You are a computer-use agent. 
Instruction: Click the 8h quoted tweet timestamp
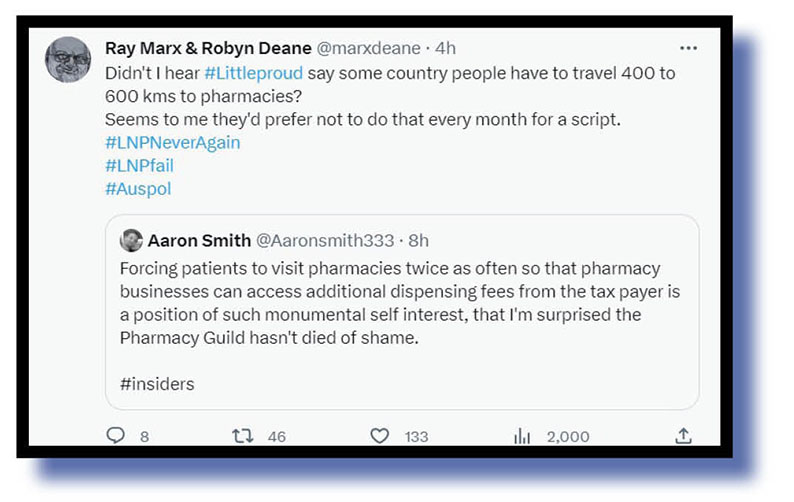[x=419, y=241]
